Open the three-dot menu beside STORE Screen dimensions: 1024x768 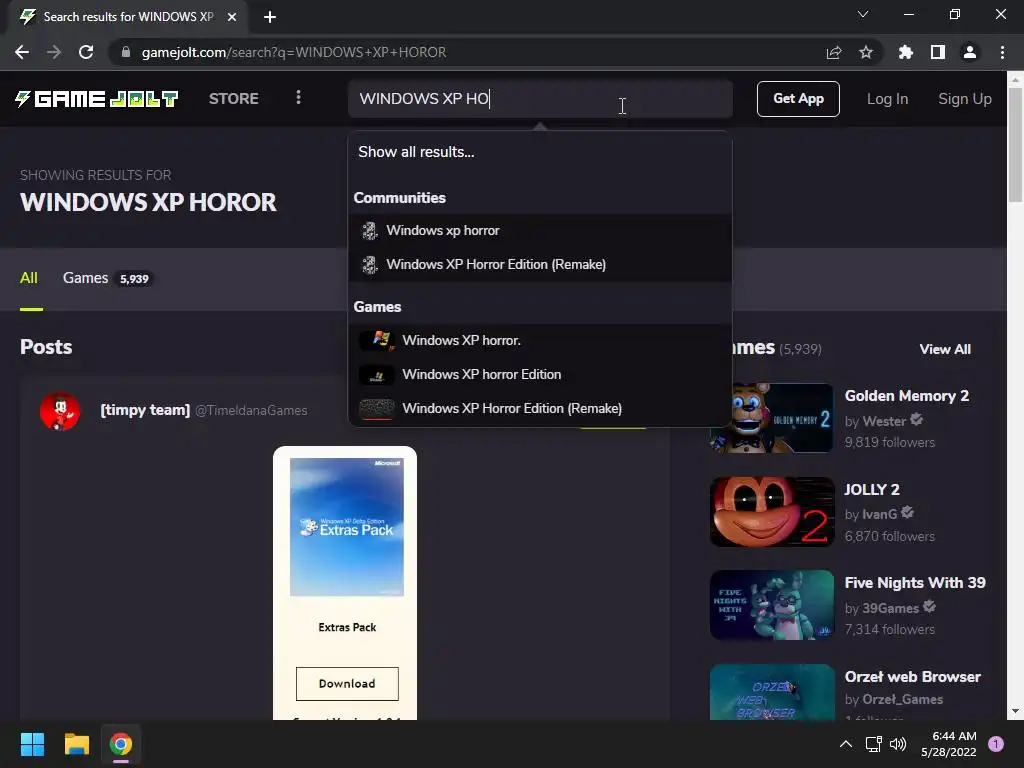[298, 98]
